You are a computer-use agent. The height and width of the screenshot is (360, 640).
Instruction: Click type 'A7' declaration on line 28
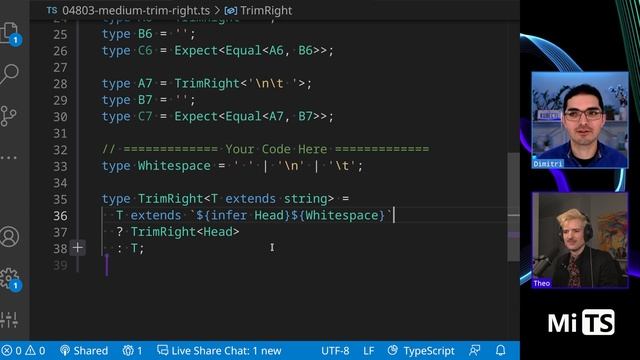click(x=145, y=83)
